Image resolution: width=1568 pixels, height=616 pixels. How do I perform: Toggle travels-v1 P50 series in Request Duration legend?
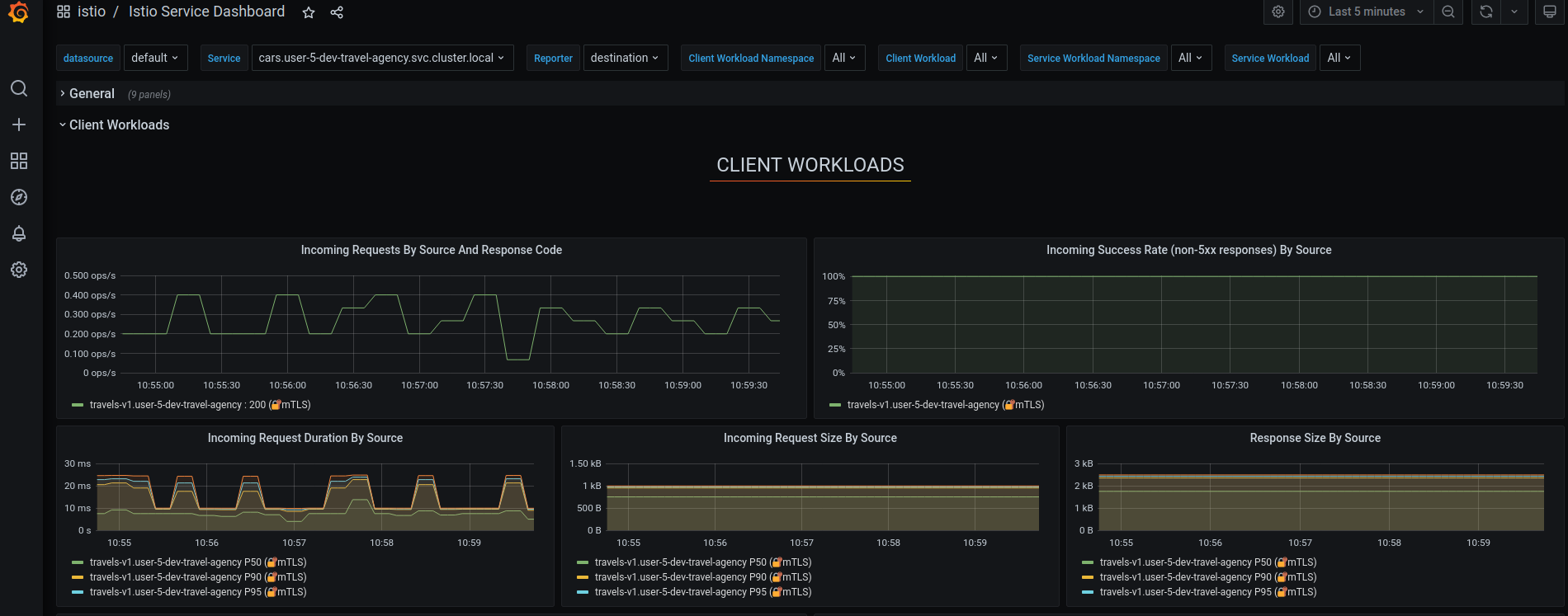197,562
